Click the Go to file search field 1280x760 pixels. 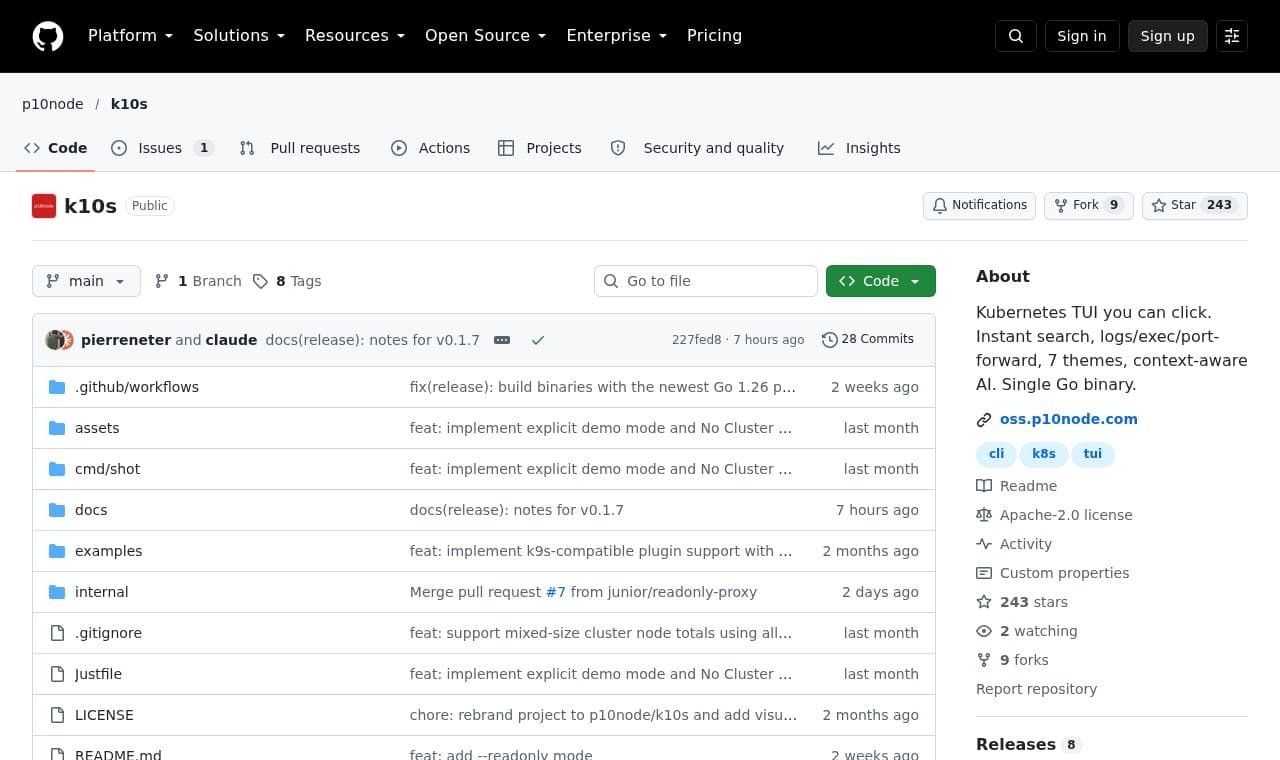(x=706, y=281)
